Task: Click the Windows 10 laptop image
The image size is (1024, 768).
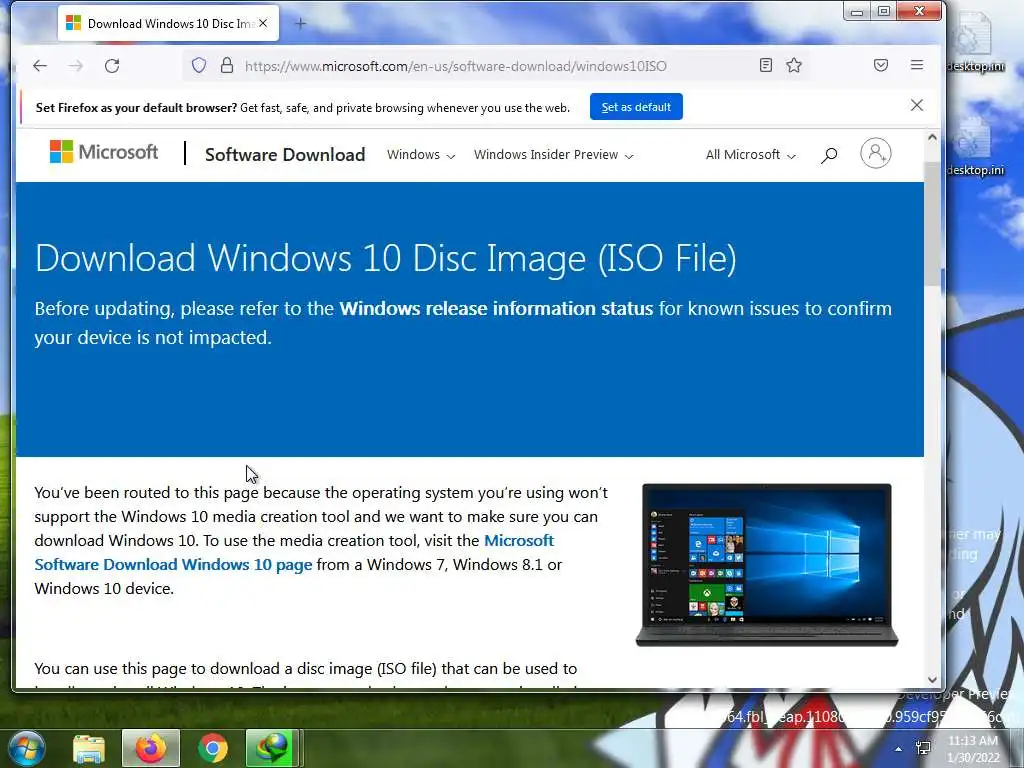Action: coord(767,565)
